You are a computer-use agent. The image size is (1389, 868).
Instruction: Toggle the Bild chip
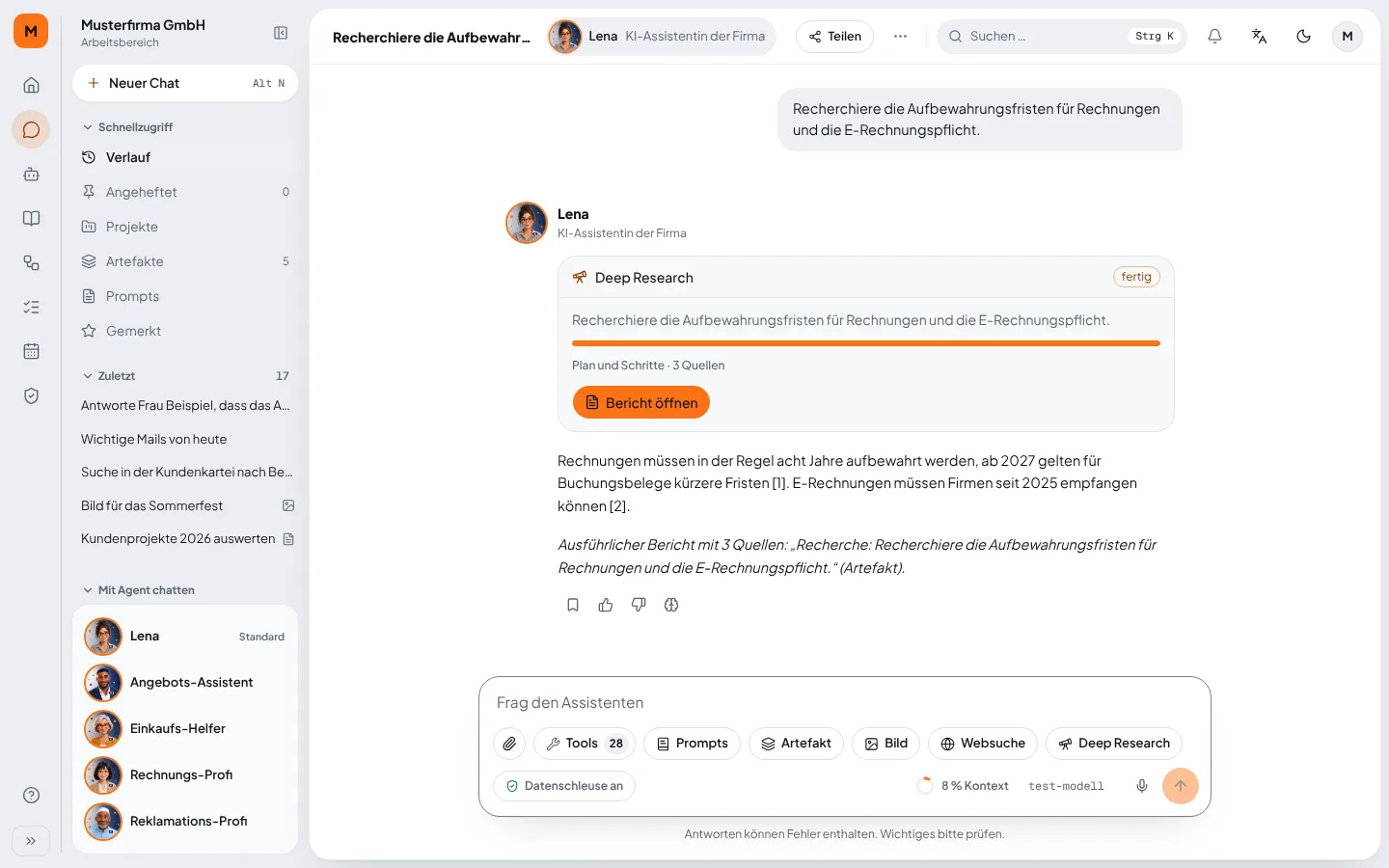885,744
